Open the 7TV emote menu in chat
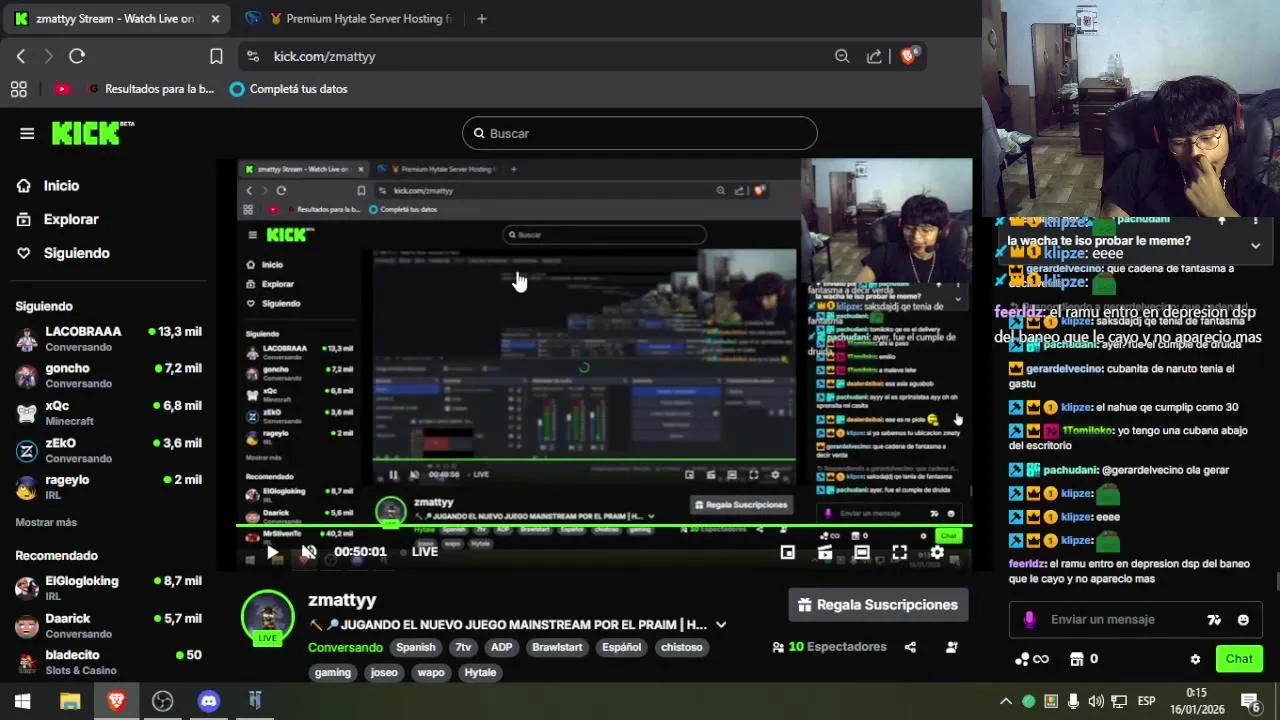Screen dimensions: 1280x720 [1214, 620]
